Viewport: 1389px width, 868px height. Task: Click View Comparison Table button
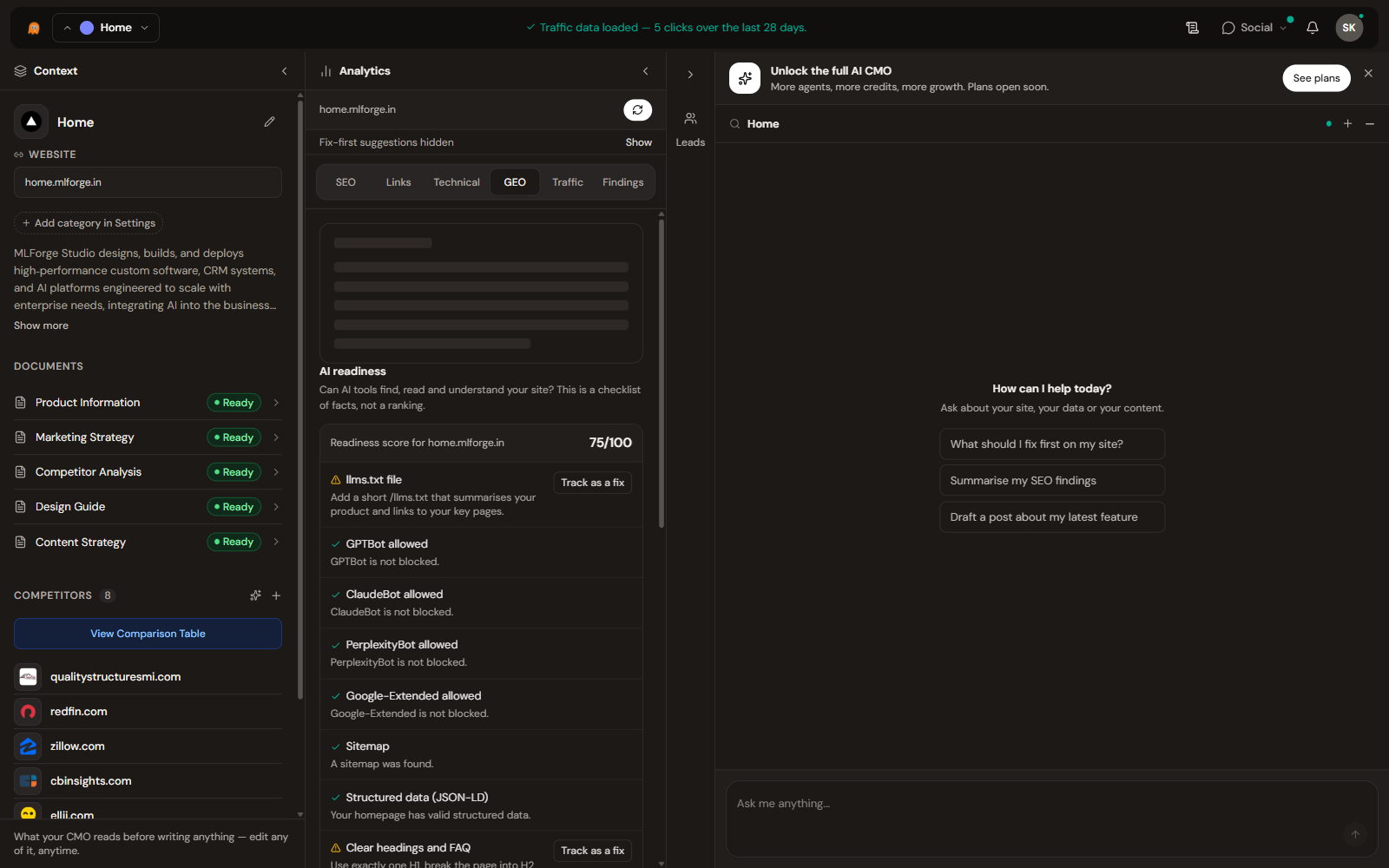[148, 634]
